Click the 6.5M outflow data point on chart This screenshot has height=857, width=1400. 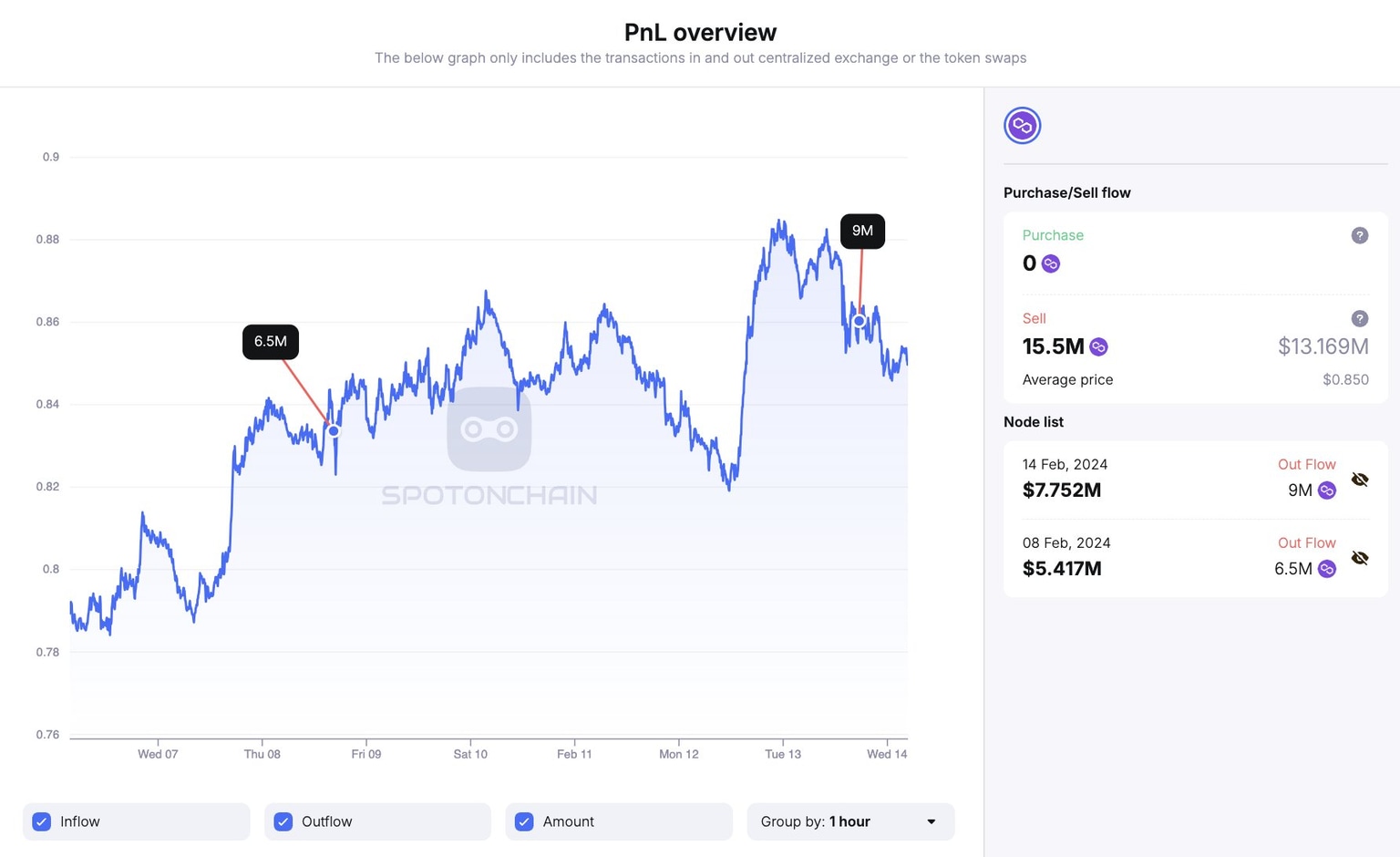[334, 431]
